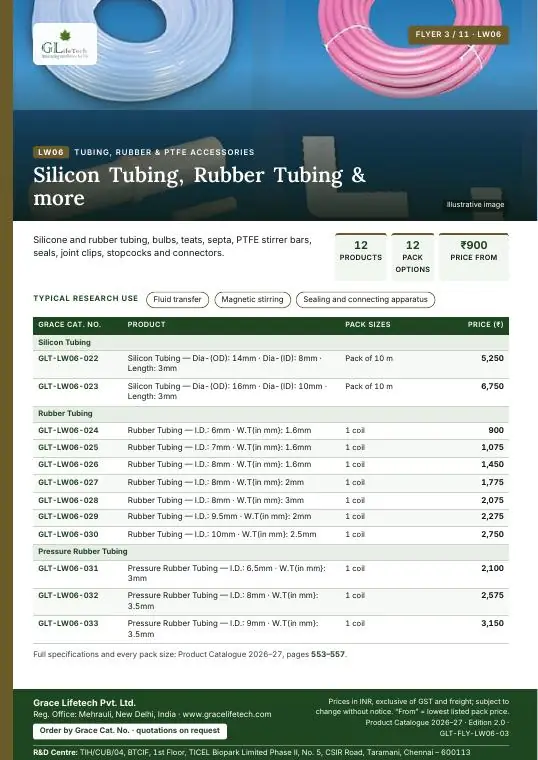Click the price 2,575
538x760 pixels.
[x=492, y=595]
